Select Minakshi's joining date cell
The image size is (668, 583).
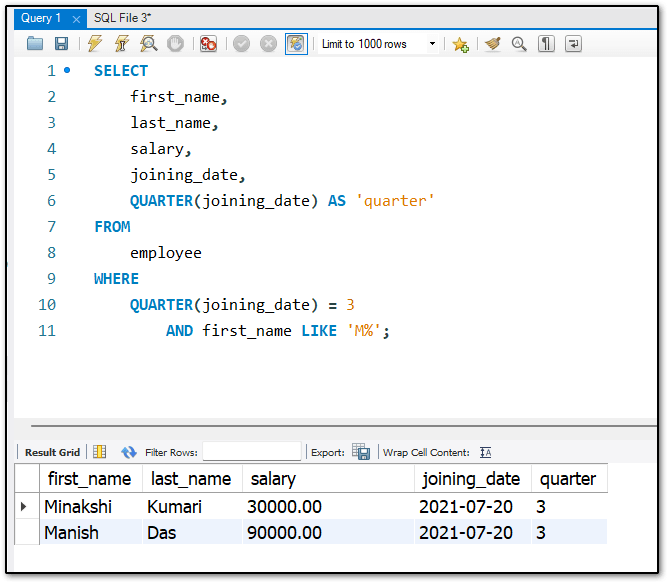coord(472,507)
